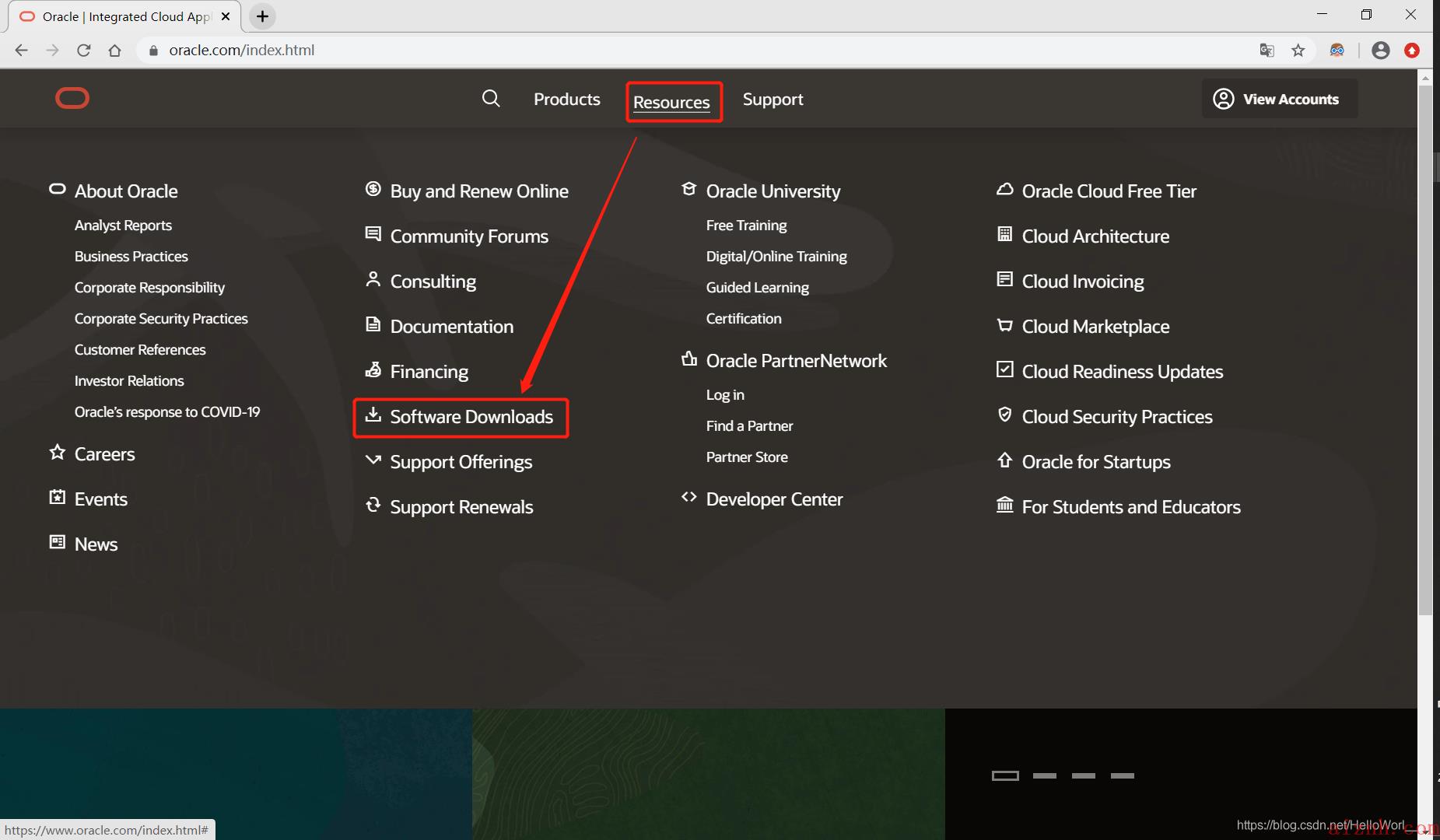Click the extension icon beside star
This screenshot has height=840, width=1440.
point(1337,51)
